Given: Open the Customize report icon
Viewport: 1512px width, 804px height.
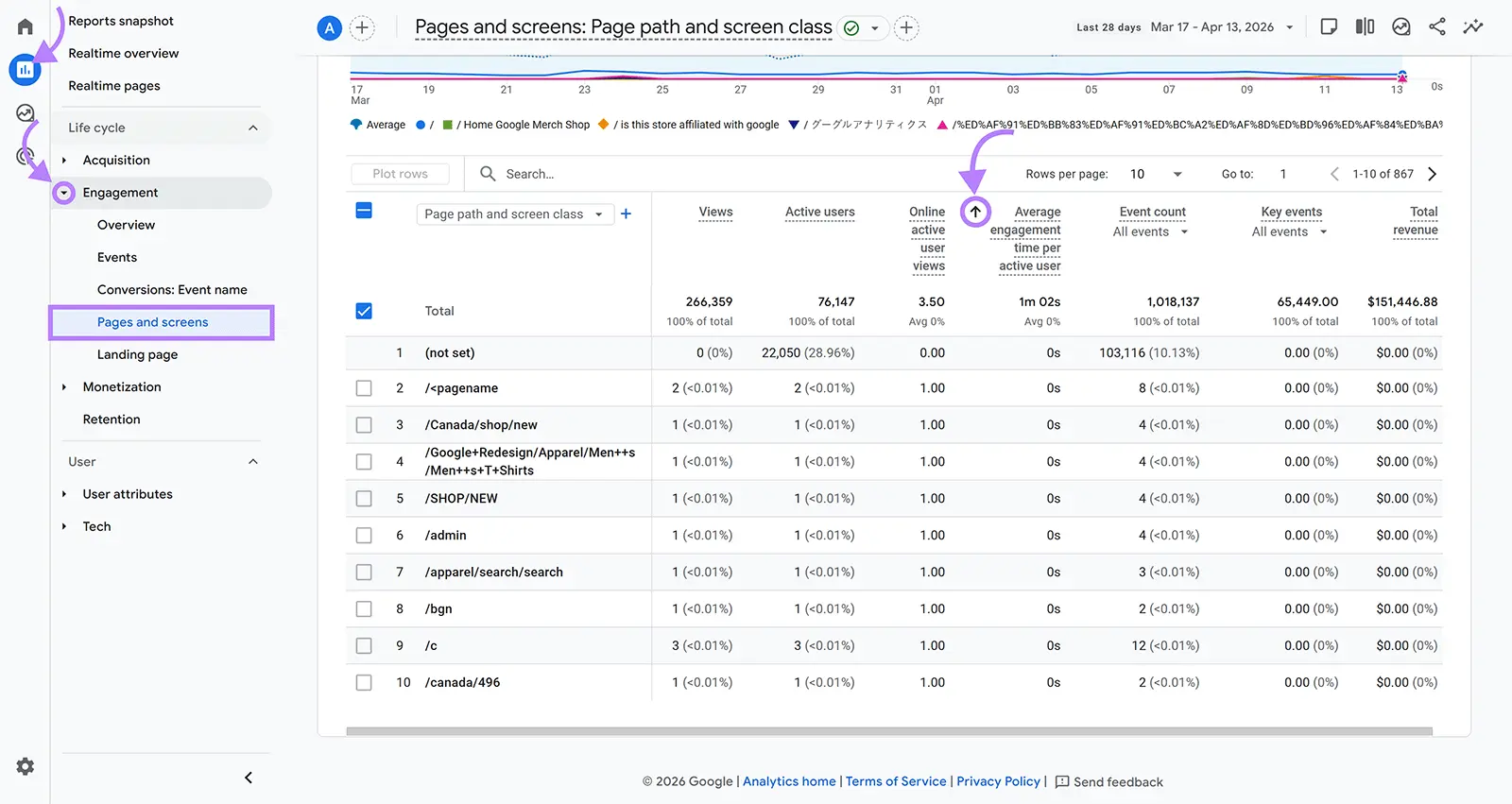Looking at the screenshot, I should coord(1329,26).
